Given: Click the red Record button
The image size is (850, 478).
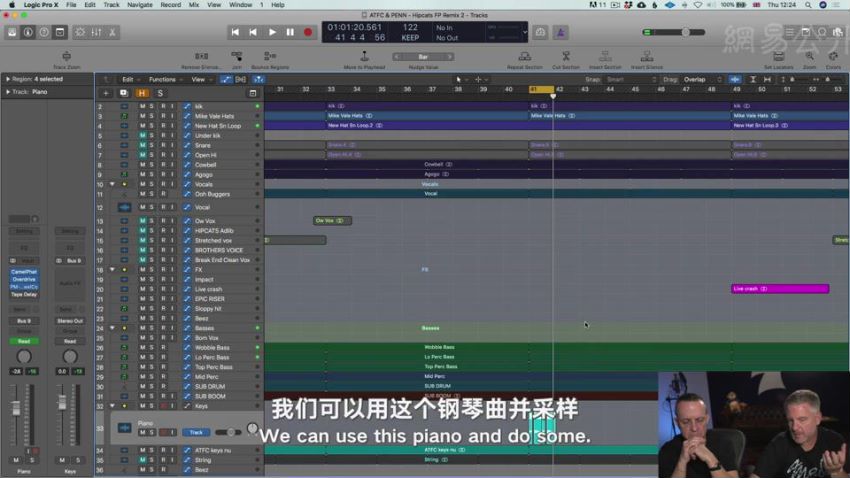Looking at the screenshot, I should (308, 33).
